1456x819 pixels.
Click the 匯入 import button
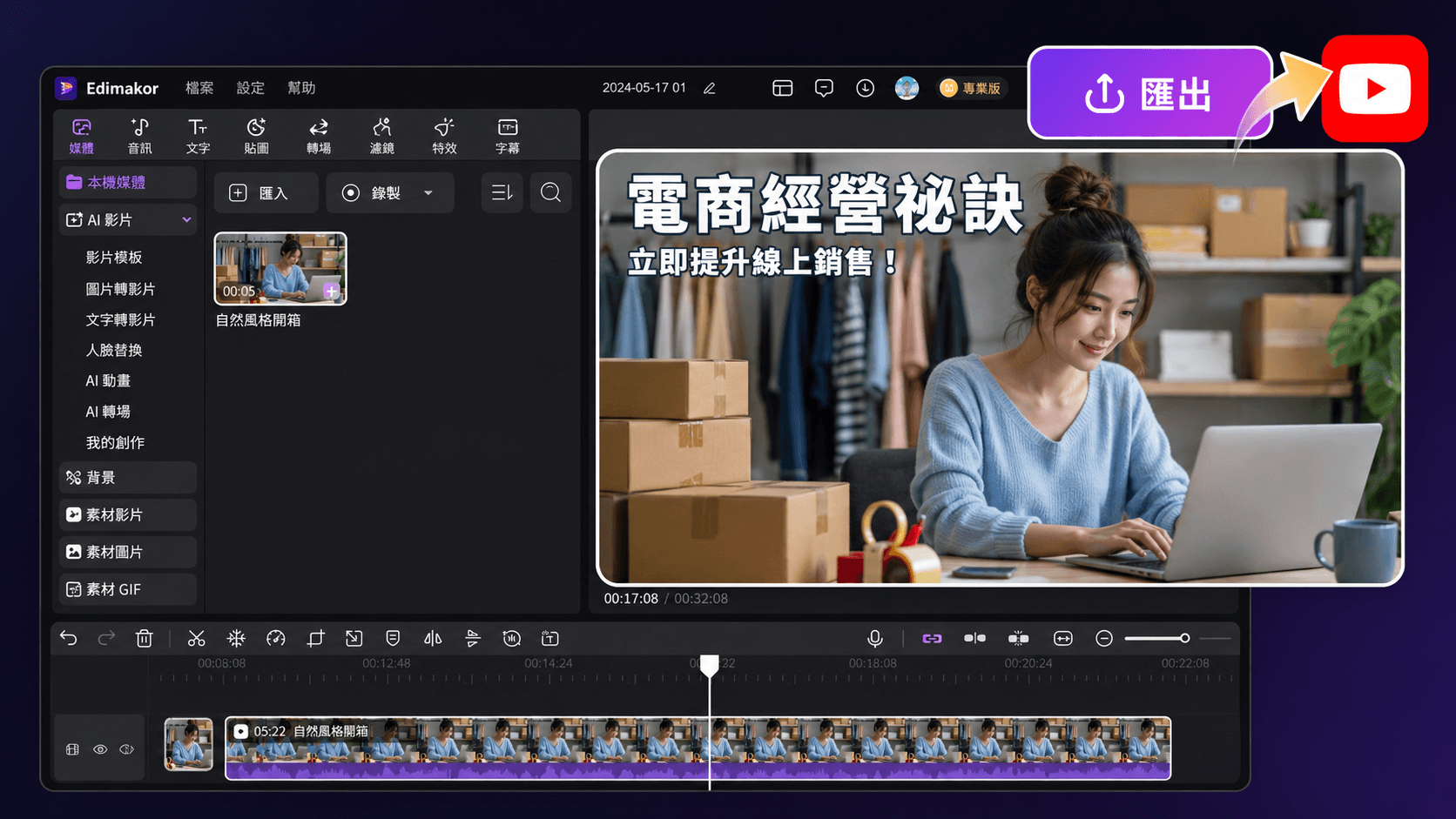266,192
